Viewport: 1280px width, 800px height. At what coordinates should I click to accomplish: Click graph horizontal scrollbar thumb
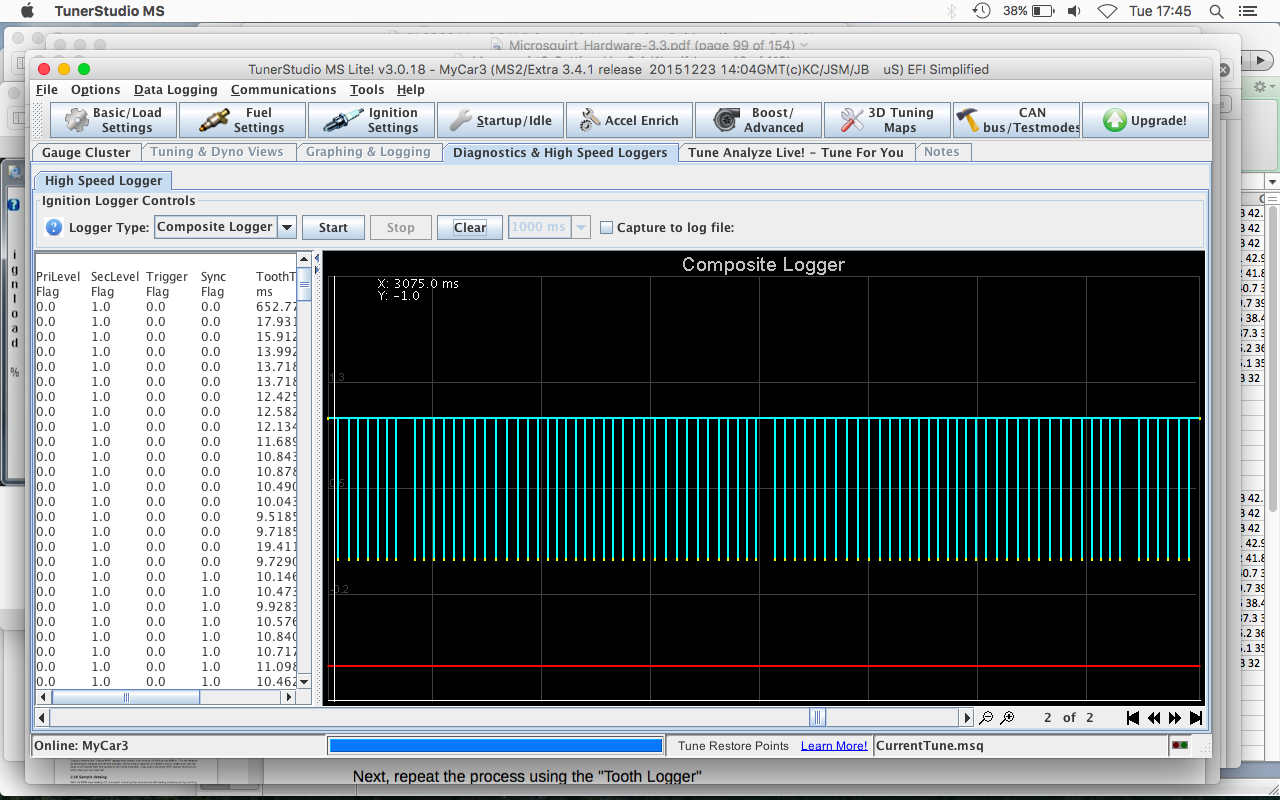tap(817, 717)
